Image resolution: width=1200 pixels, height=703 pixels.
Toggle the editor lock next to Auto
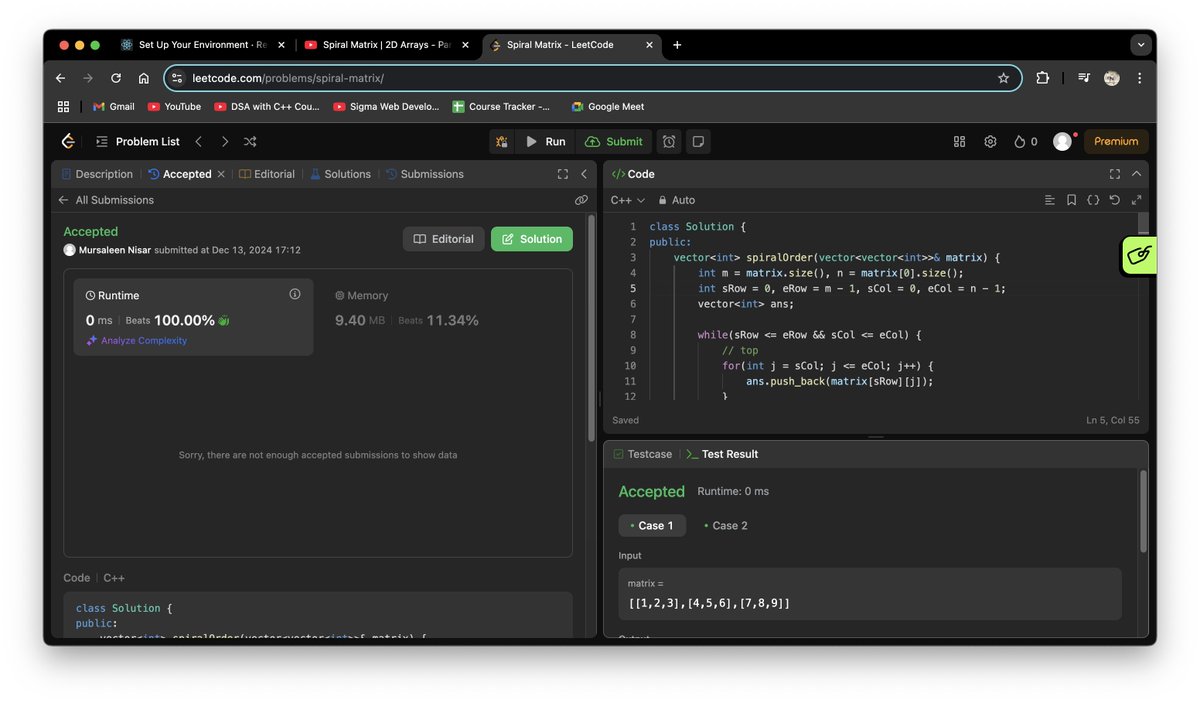point(662,200)
